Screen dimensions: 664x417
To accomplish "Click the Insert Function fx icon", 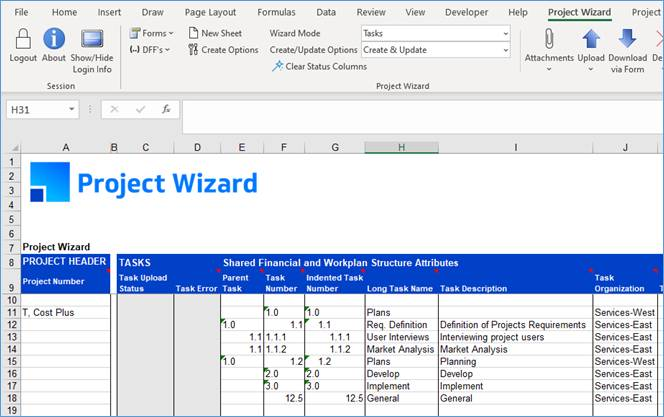I will pyautogui.click(x=166, y=109).
